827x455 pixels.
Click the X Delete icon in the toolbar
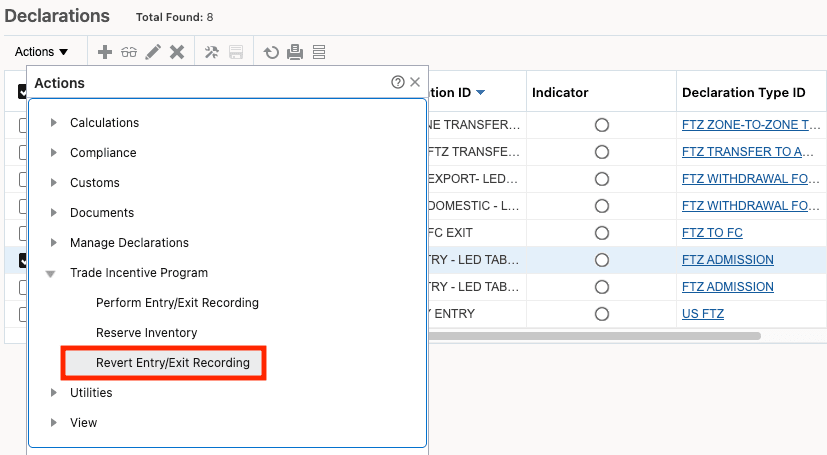pyautogui.click(x=177, y=52)
